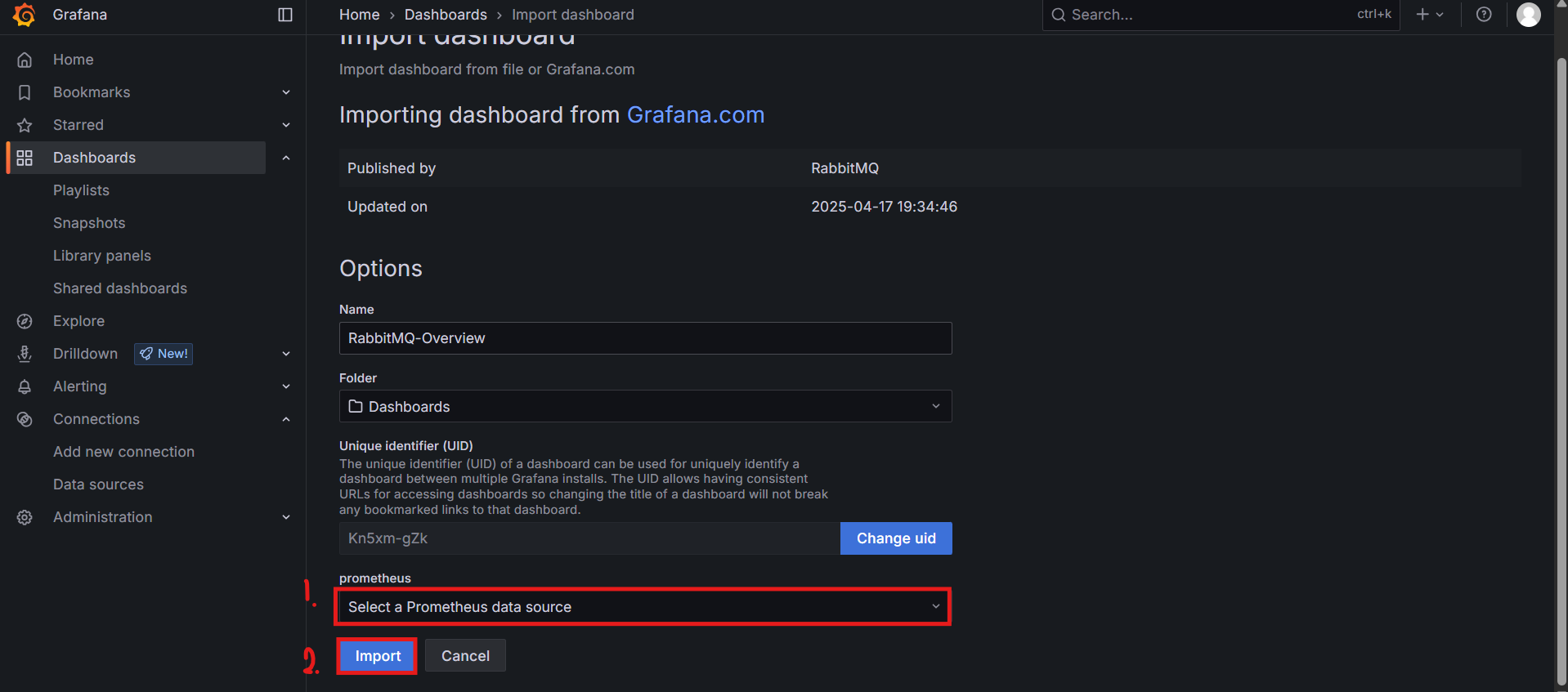1568x692 pixels.
Task: Open the Select a Prometheus data source dropdown
Action: coord(645,607)
